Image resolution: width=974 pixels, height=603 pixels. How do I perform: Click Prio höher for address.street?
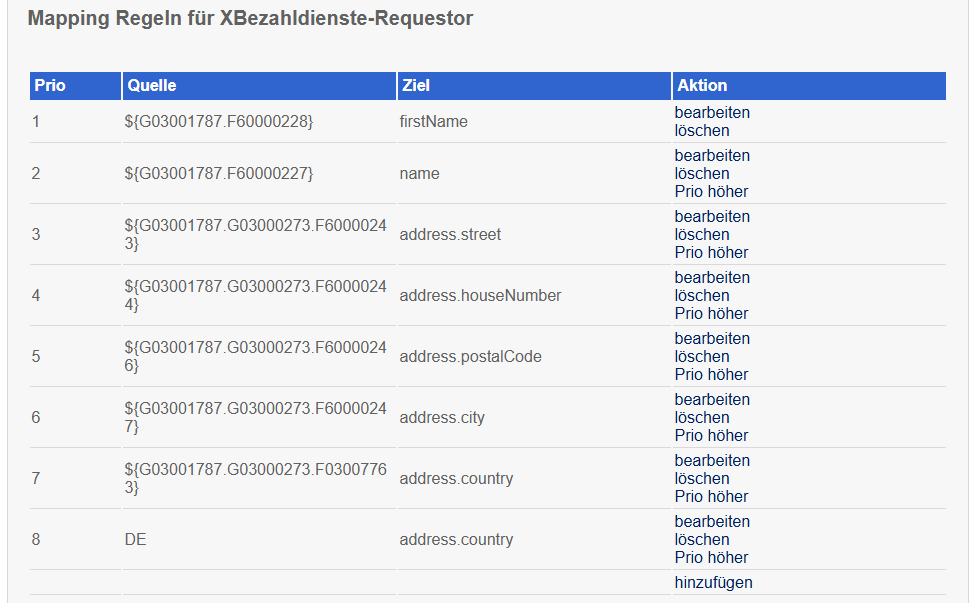coord(711,252)
